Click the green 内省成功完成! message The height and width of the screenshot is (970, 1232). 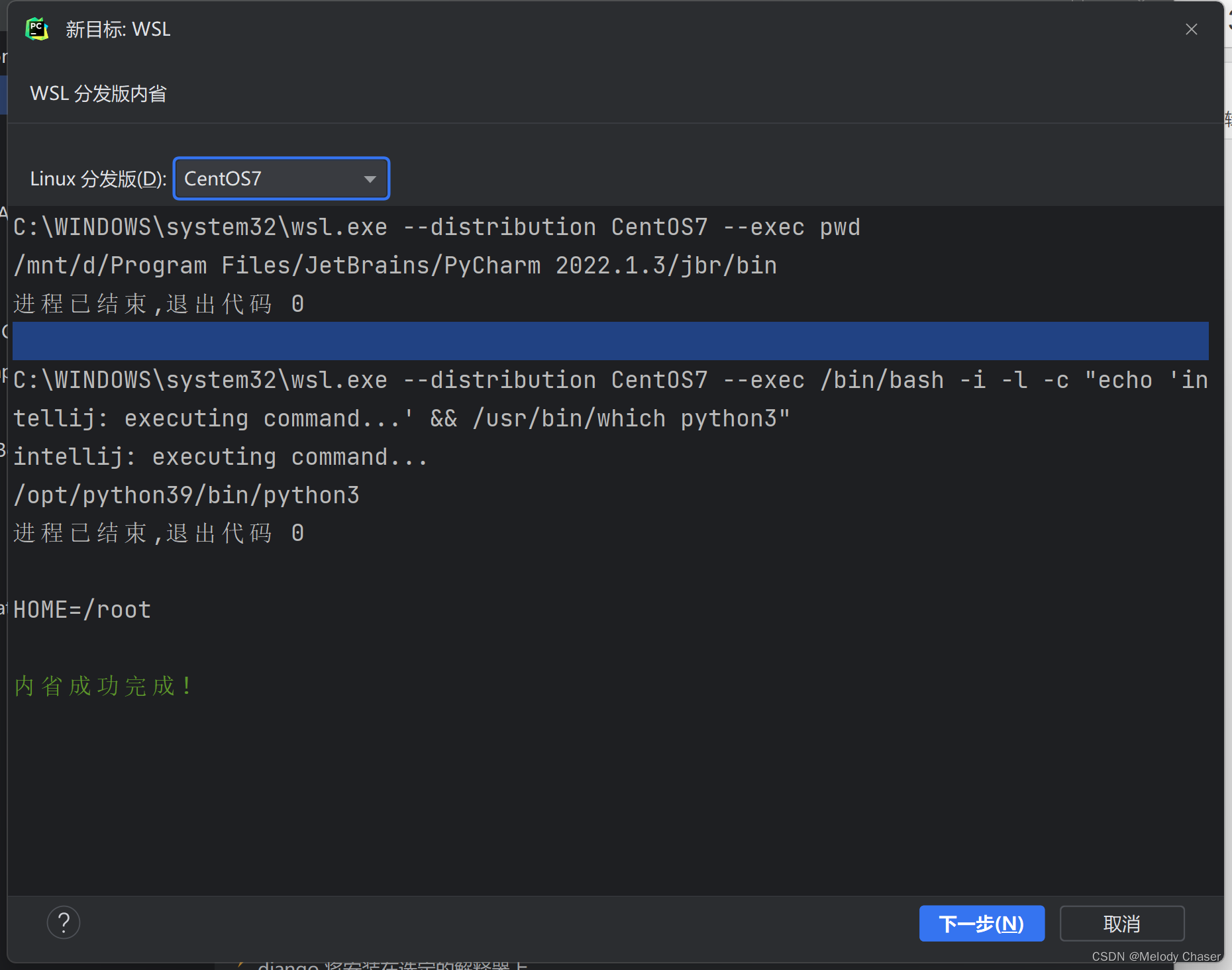103,686
